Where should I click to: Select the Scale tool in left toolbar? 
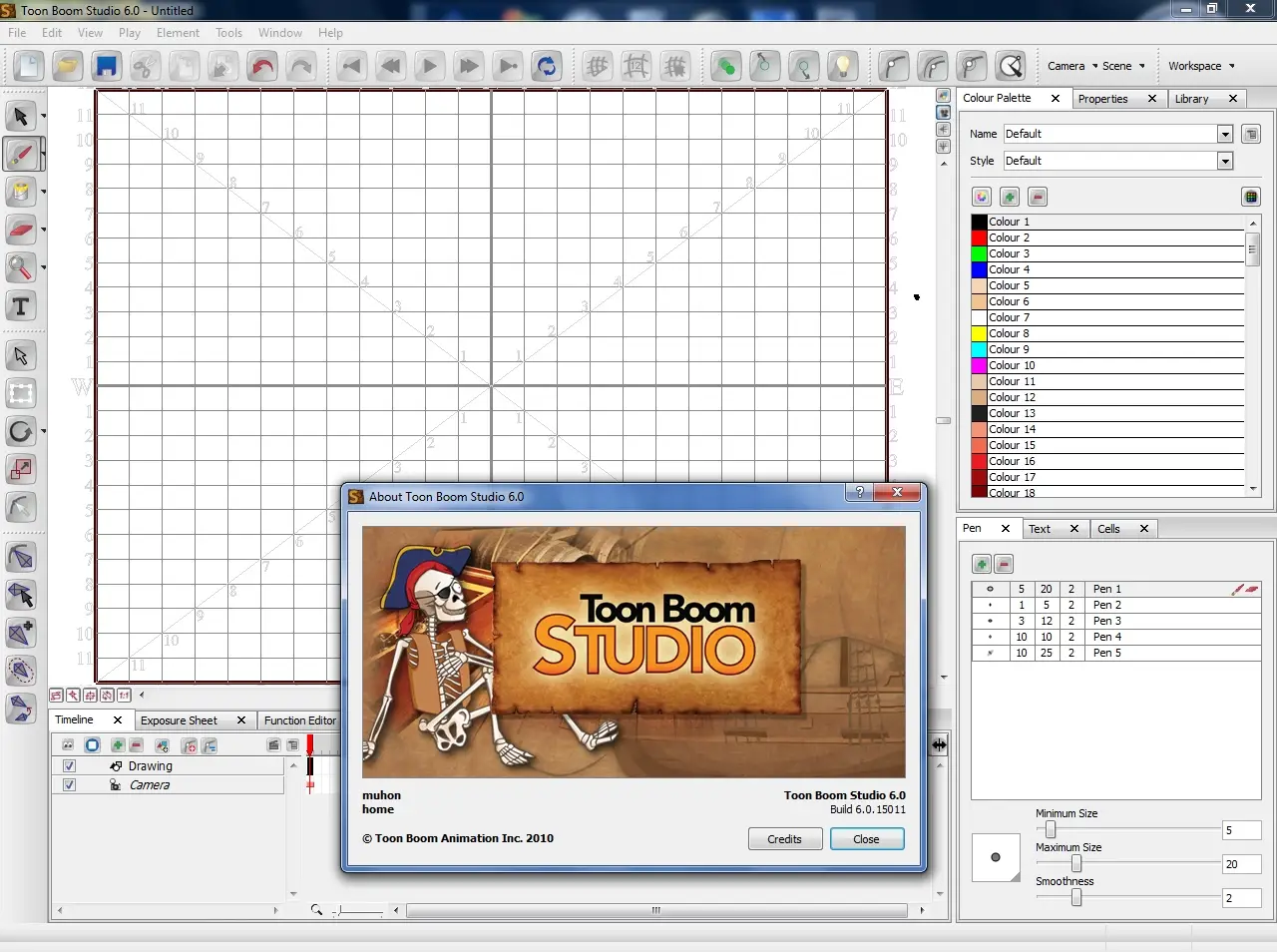(x=21, y=470)
